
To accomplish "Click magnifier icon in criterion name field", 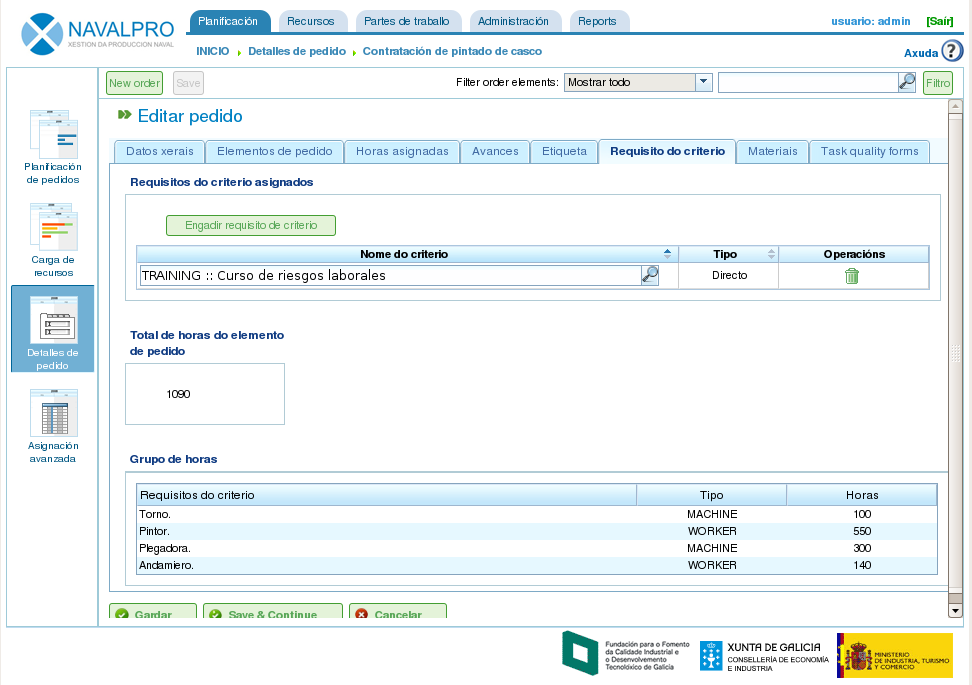I will [x=650, y=275].
